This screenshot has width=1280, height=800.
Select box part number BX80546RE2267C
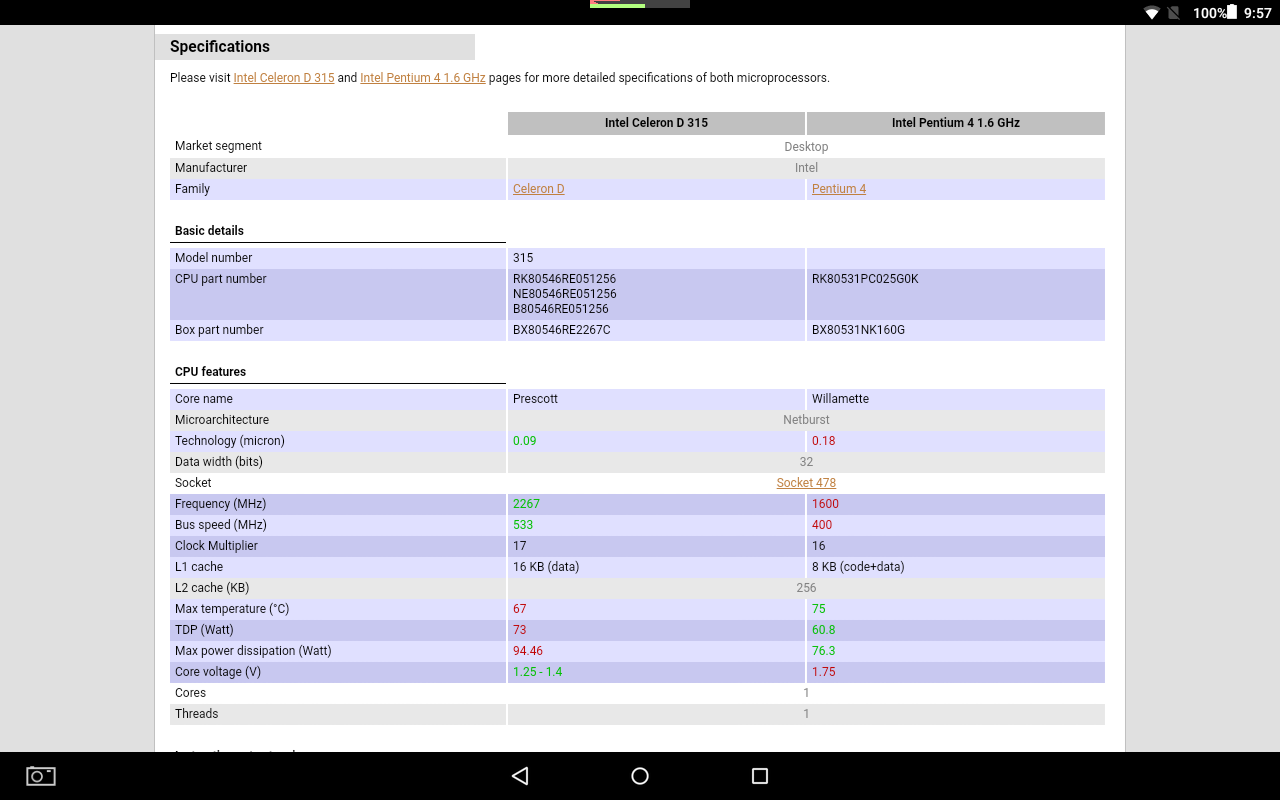point(562,330)
